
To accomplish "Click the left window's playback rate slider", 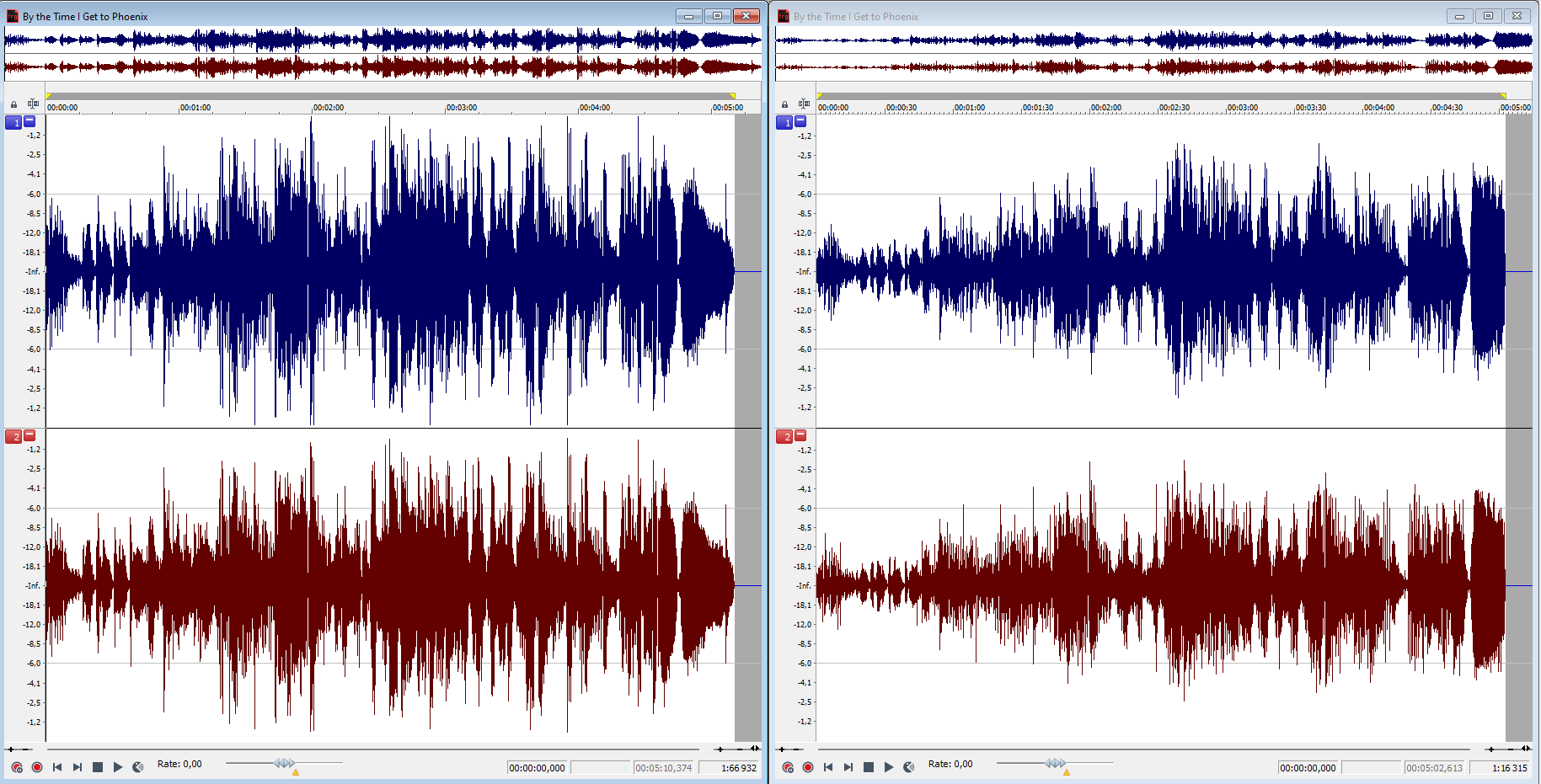I will pyautogui.click(x=284, y=763).
